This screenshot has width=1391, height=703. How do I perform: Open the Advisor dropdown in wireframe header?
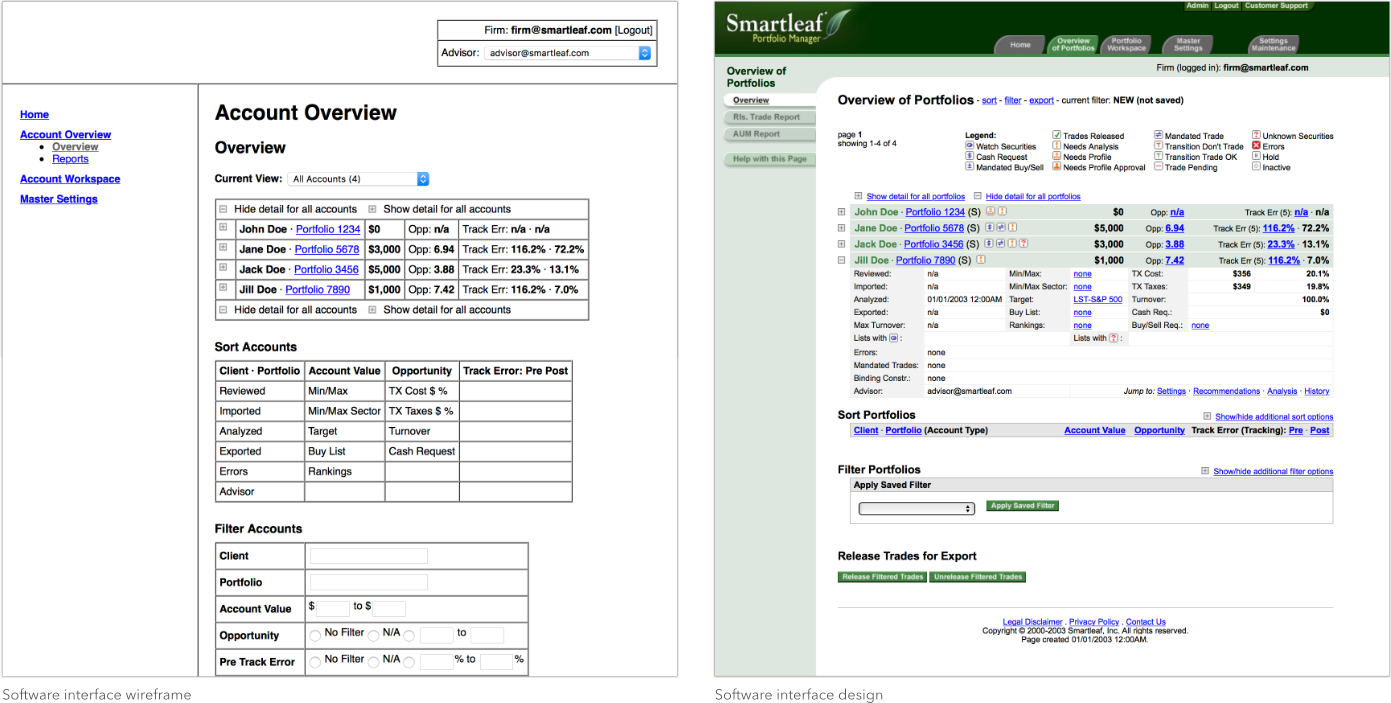568,53
